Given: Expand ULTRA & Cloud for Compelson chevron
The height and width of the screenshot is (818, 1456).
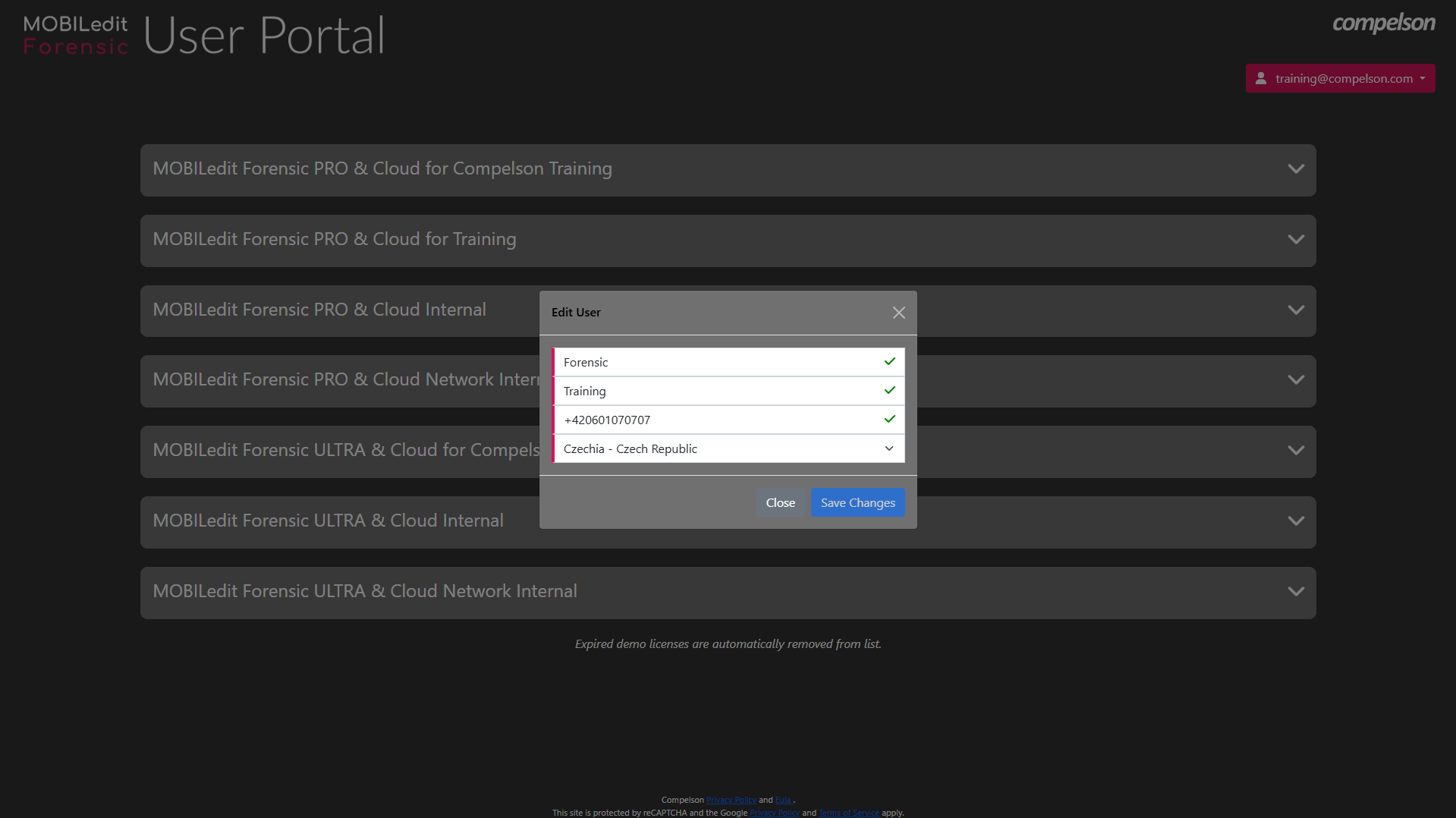Looking at the screenshot, I should coord(1296,450).
